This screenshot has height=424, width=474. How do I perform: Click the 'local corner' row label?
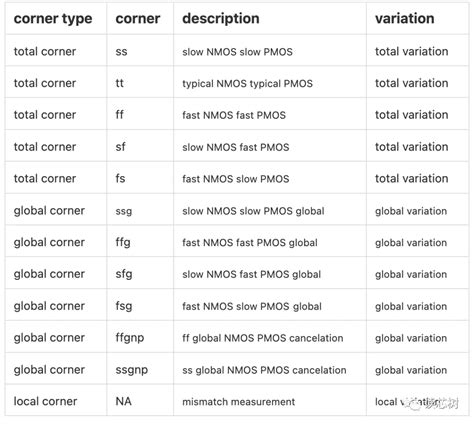click(x=45, y=401)
